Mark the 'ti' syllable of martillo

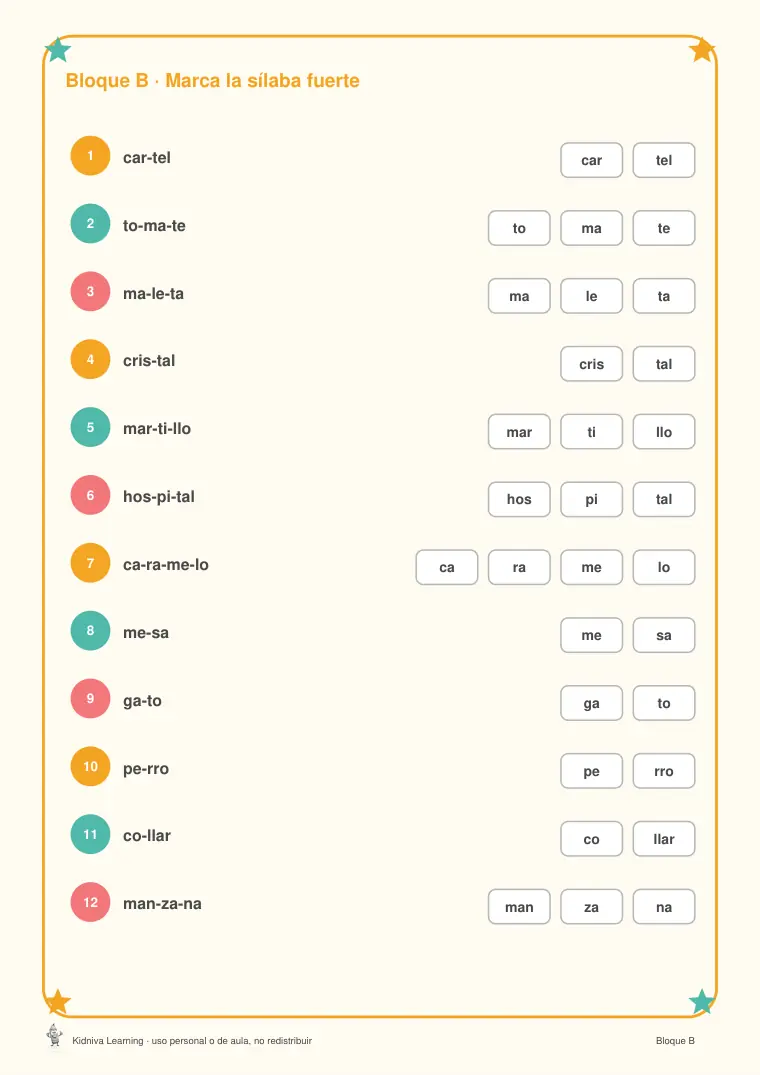tap(591, 432)
